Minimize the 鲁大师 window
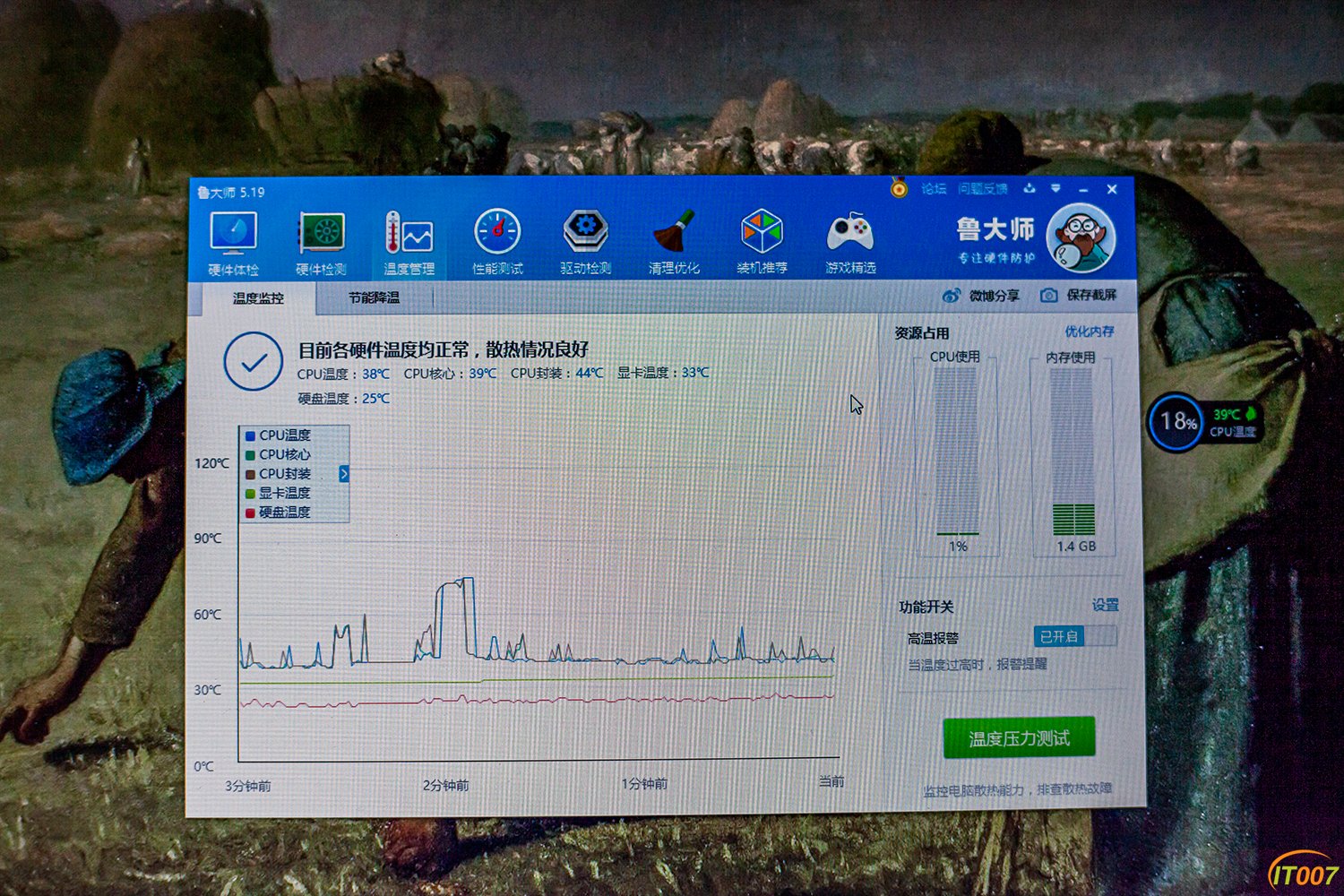 [x=1083, y=189]
